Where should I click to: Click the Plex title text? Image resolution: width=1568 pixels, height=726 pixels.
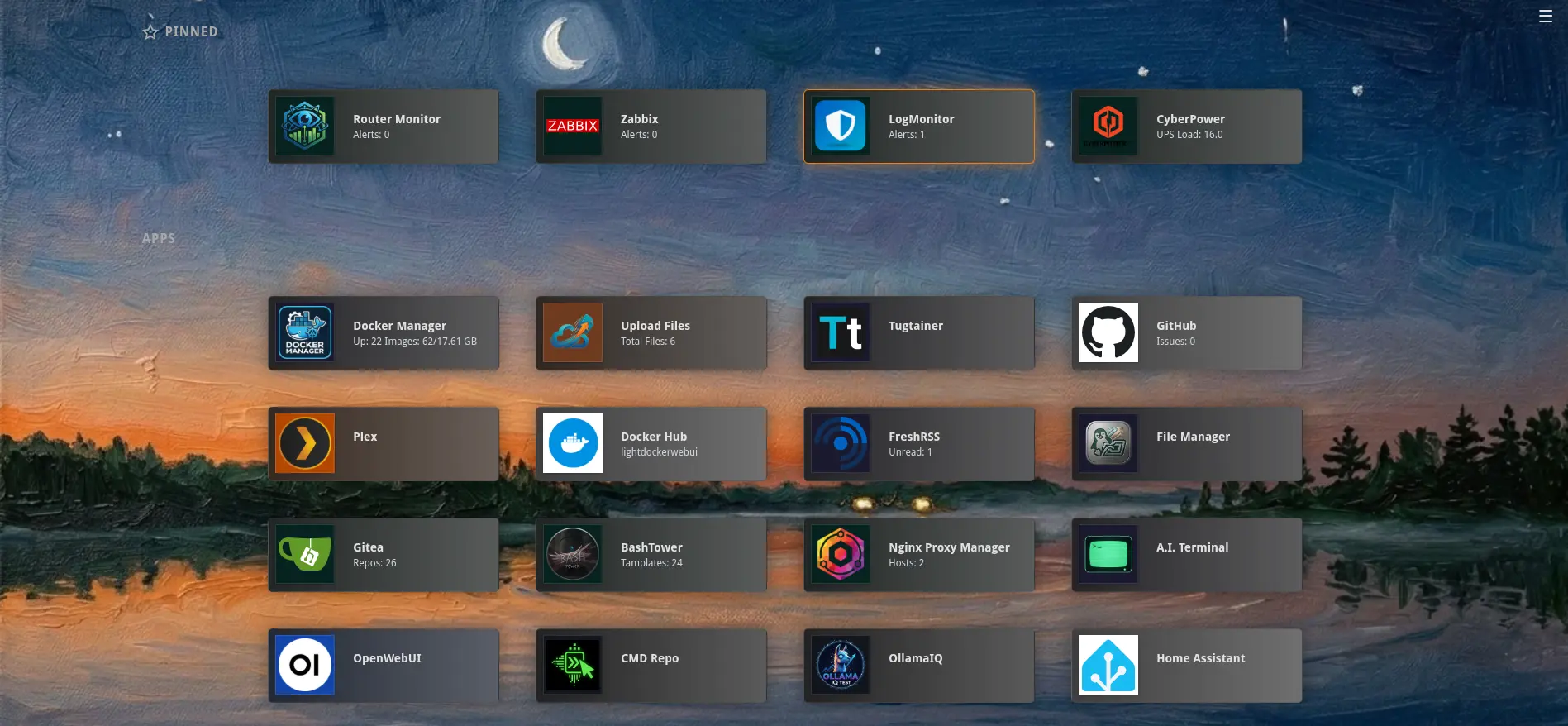coord(365,437)
